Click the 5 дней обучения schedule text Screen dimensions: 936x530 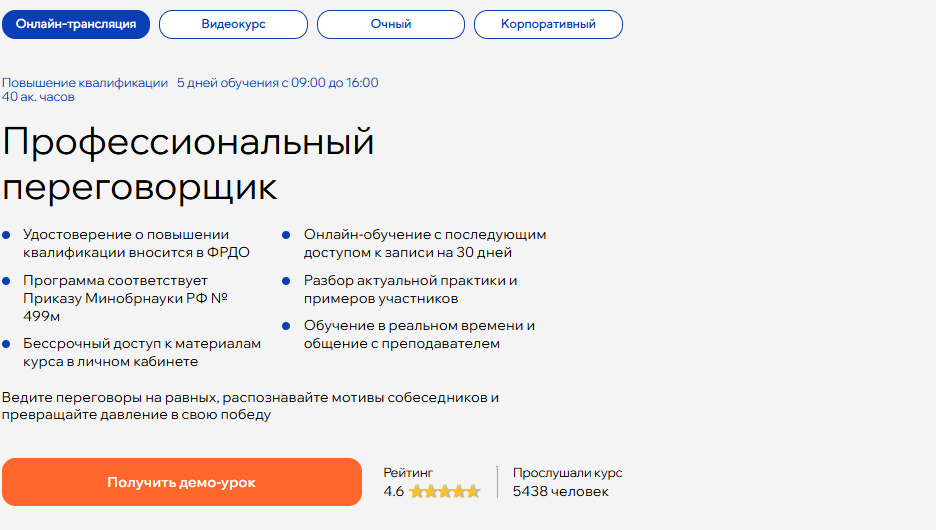pos(277,83)
